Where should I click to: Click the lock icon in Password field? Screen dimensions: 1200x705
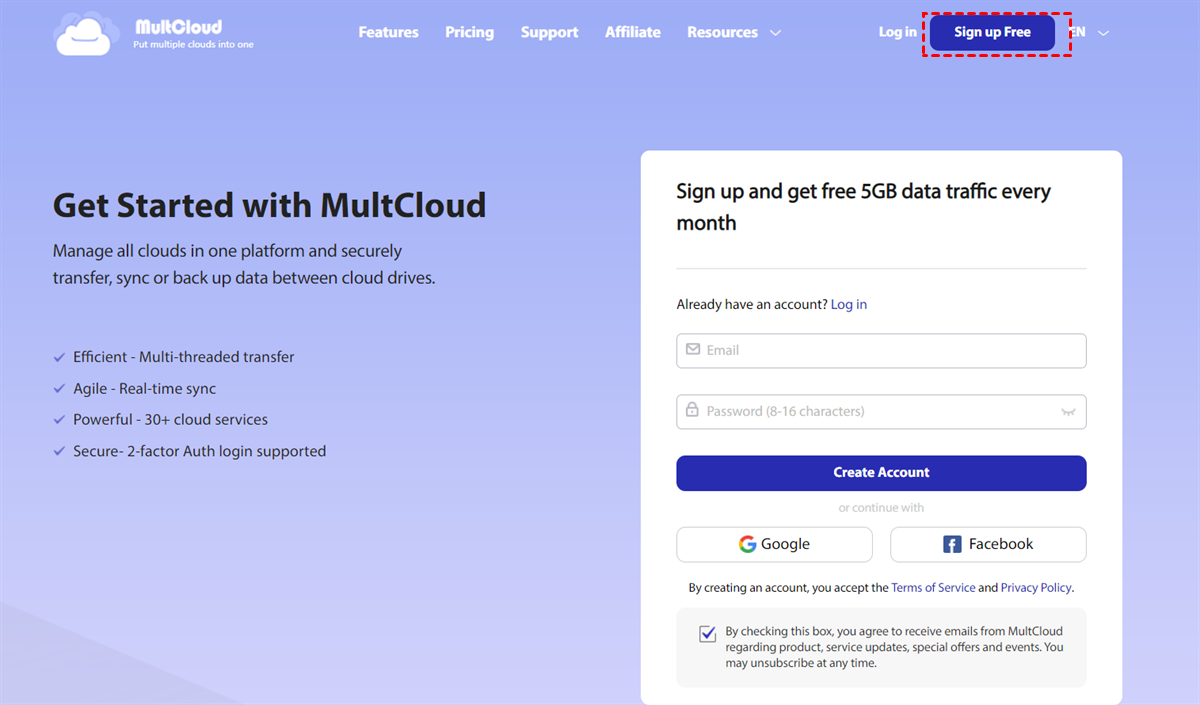pos(692,410)
